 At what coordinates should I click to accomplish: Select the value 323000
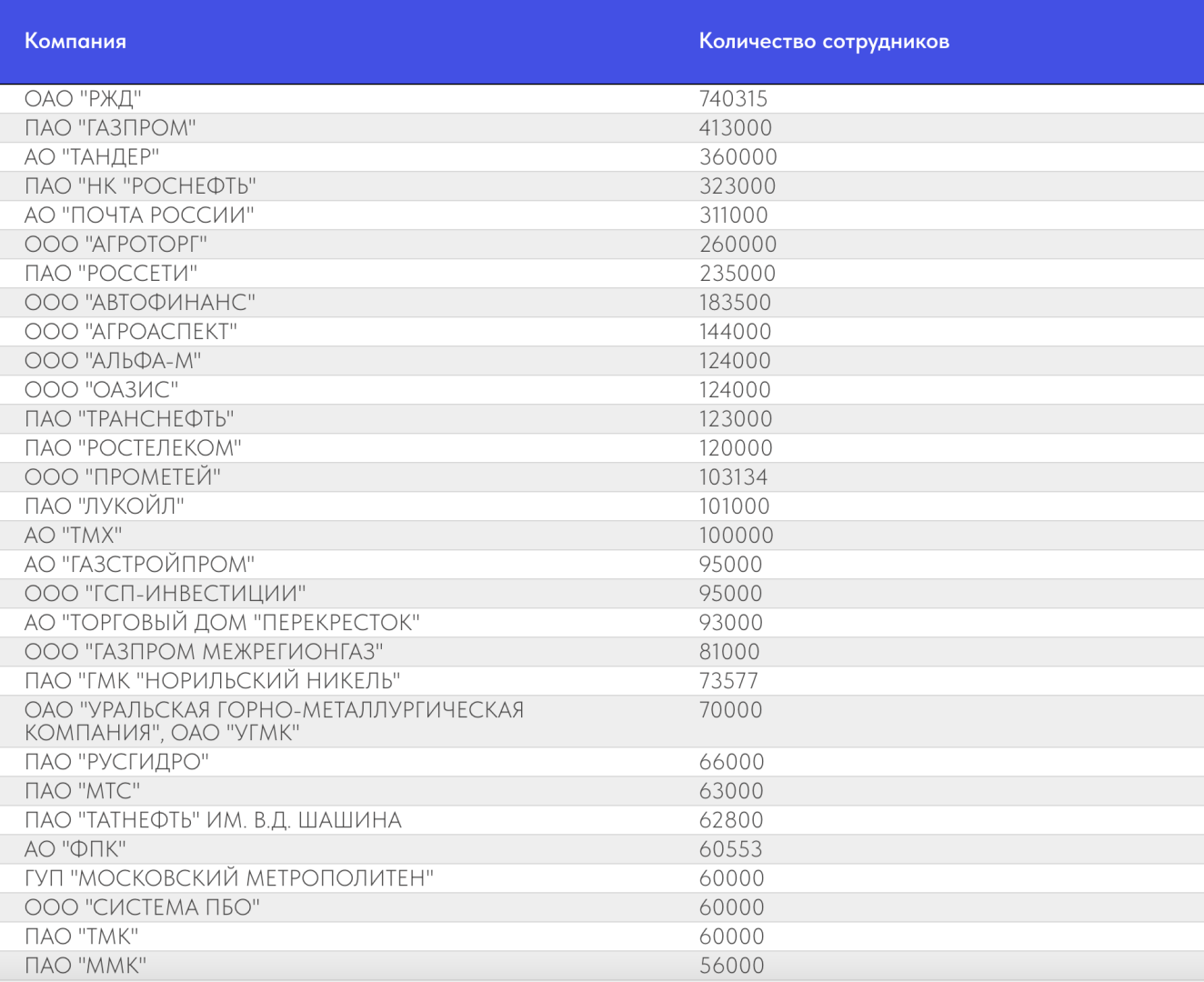click(737, 185)
